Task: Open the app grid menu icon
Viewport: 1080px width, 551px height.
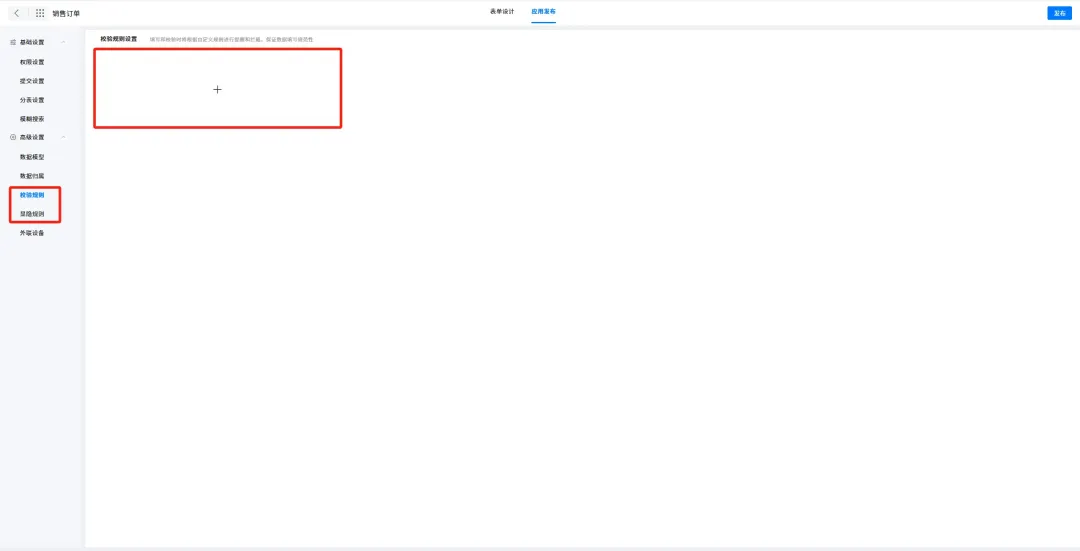Action: point(40,13)
